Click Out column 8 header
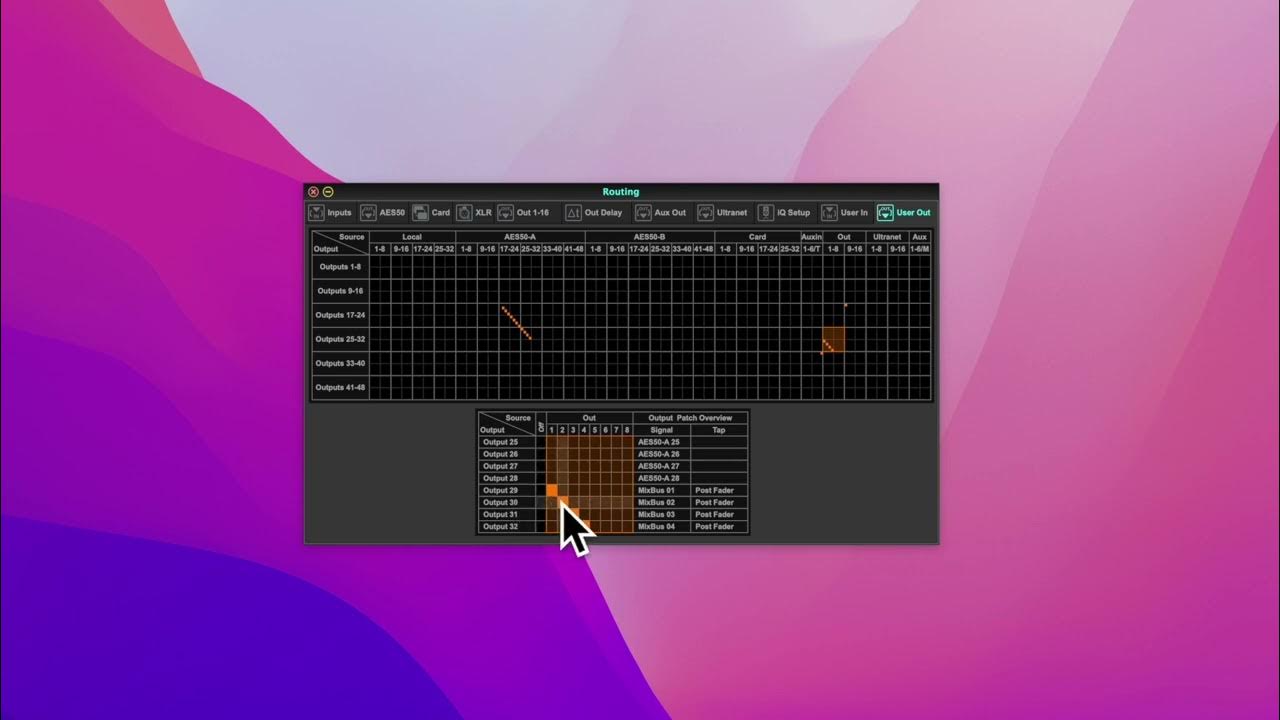 click(x=628, y=430)
